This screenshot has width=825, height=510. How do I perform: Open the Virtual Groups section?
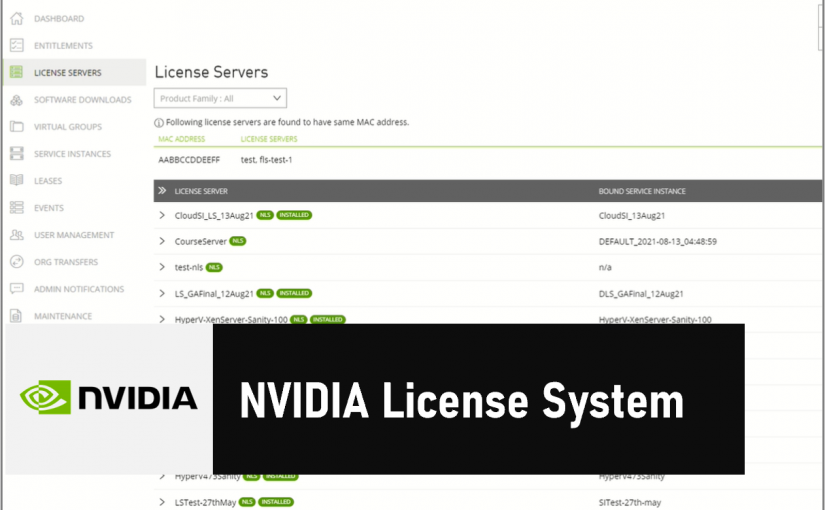tap(68, 127)
